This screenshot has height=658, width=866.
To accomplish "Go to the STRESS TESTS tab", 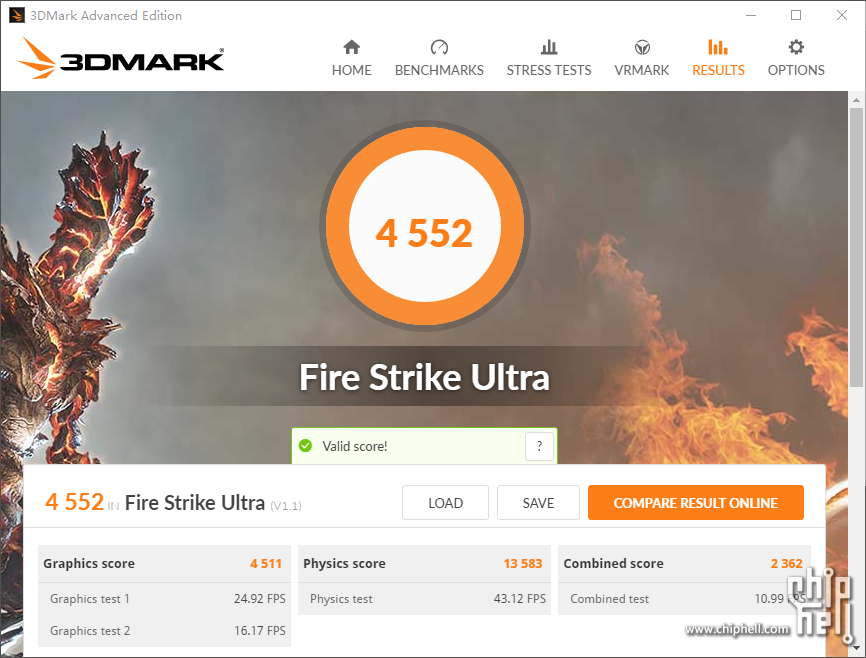I will [549, 70].
